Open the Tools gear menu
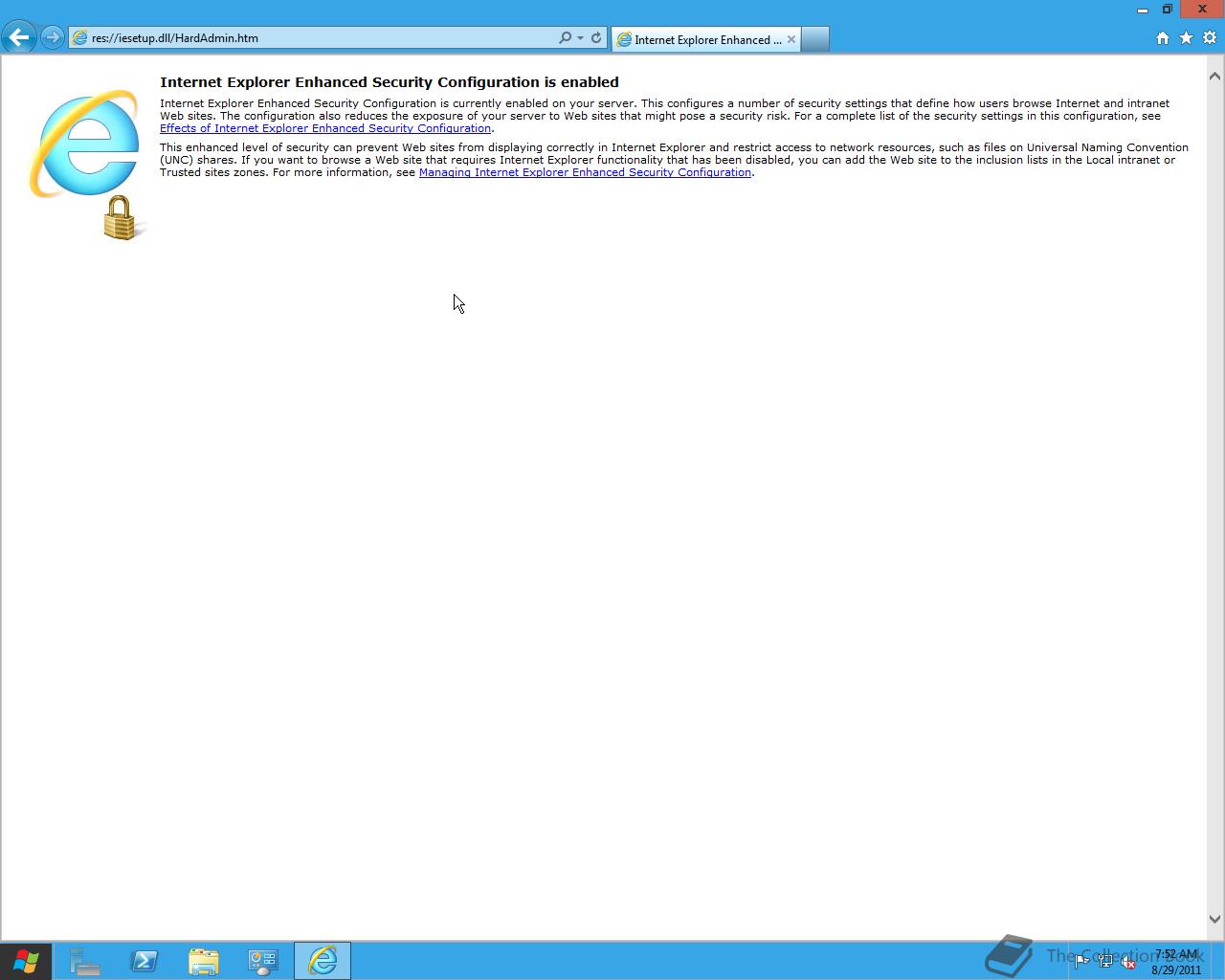This screenshot has height=980, width=1225. 1210,38
